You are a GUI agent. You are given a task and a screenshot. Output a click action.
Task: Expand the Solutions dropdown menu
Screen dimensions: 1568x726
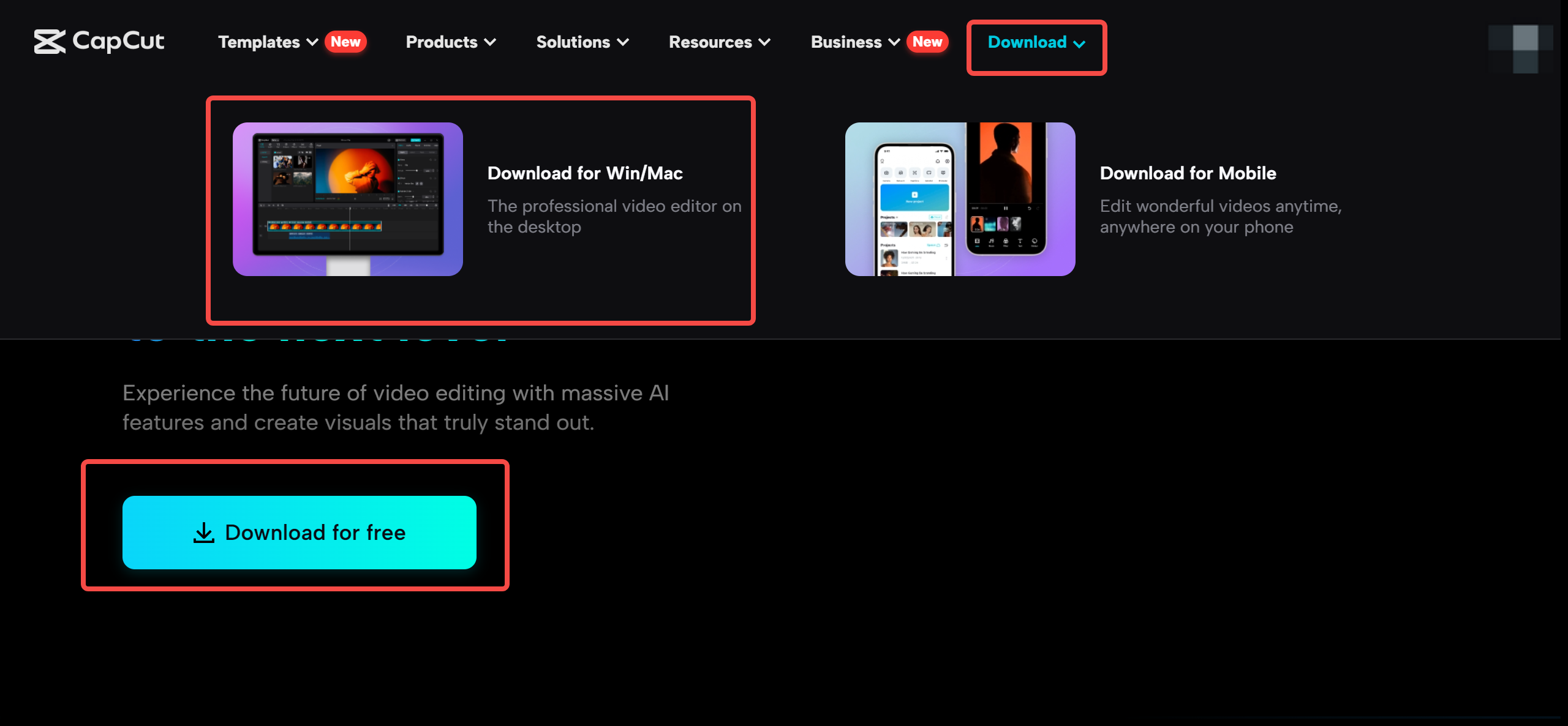[583, 42]
